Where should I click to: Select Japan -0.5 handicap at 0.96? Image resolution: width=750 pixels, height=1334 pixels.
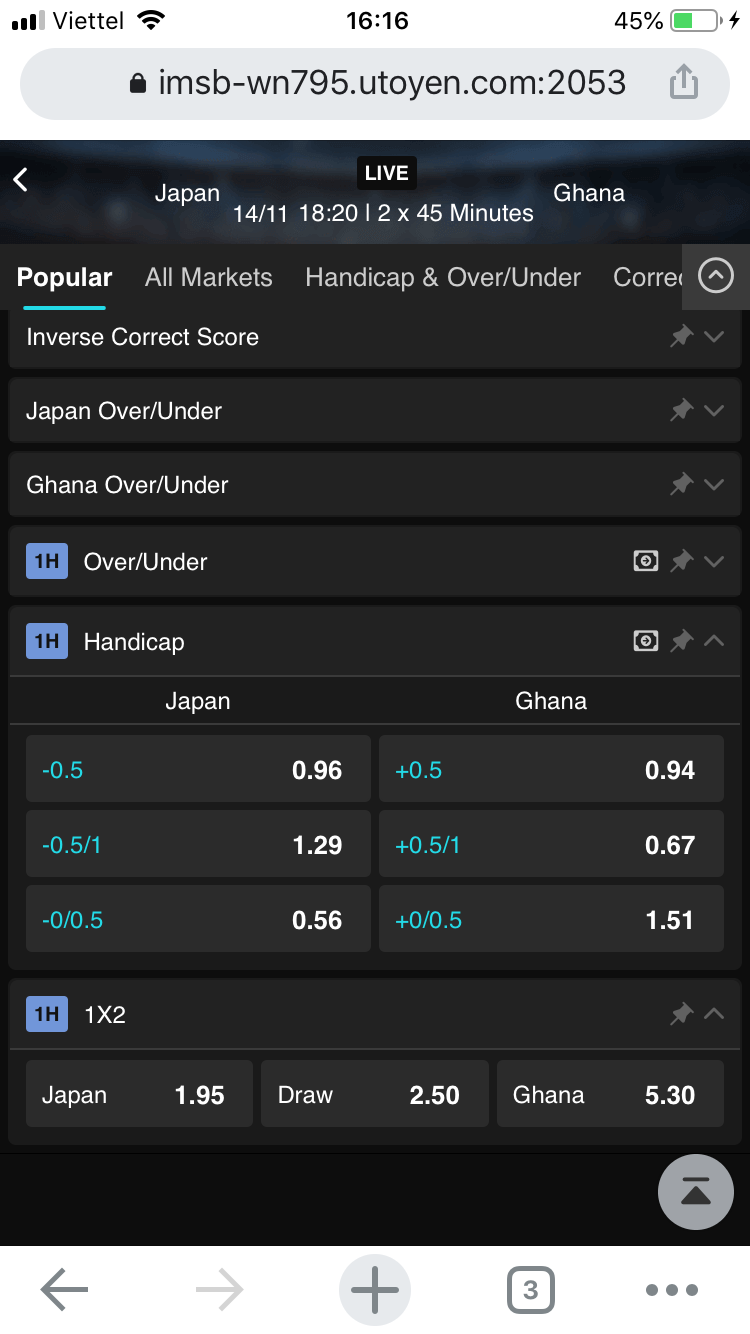click(198, 770)
